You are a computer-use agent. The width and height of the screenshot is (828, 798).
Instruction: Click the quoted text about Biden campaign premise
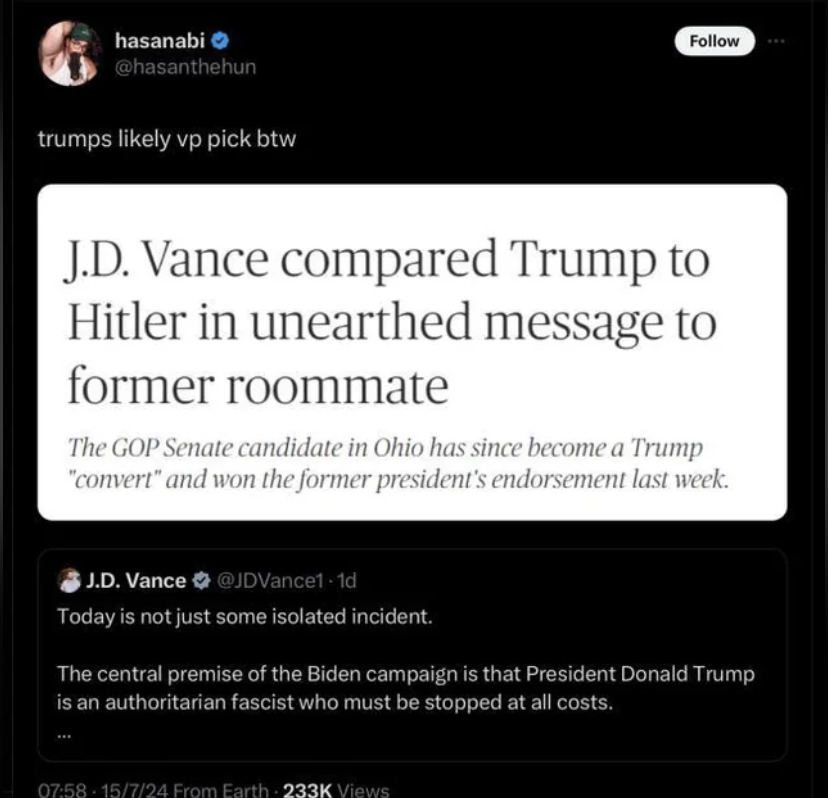tap(406, 688)
